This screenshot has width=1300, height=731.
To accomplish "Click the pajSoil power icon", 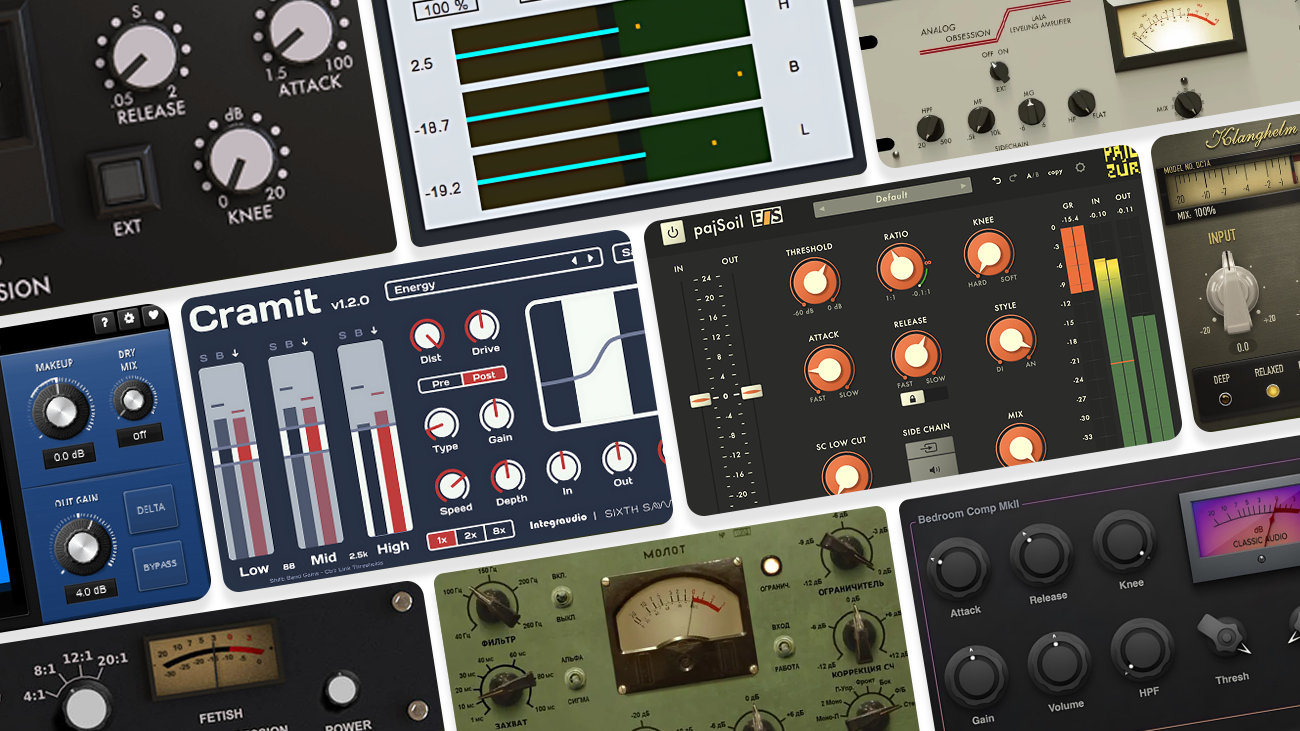I will (x=674, y=232).
